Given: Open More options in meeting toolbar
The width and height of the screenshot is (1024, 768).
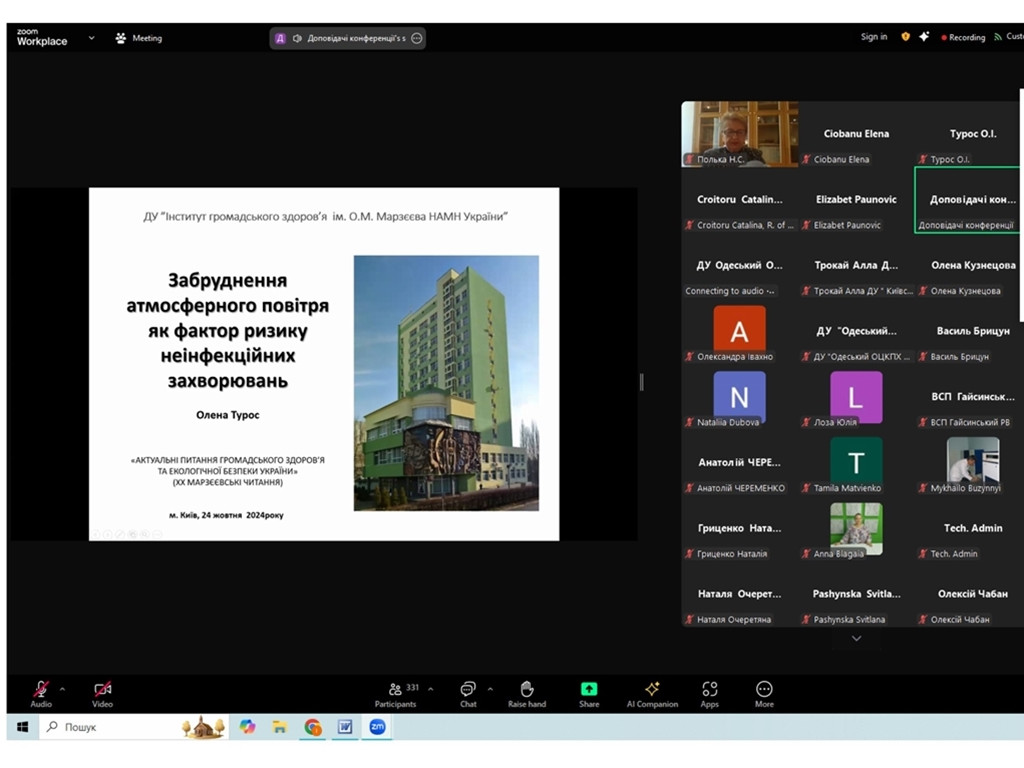Looking at the screenshot, I should point(764,694).
